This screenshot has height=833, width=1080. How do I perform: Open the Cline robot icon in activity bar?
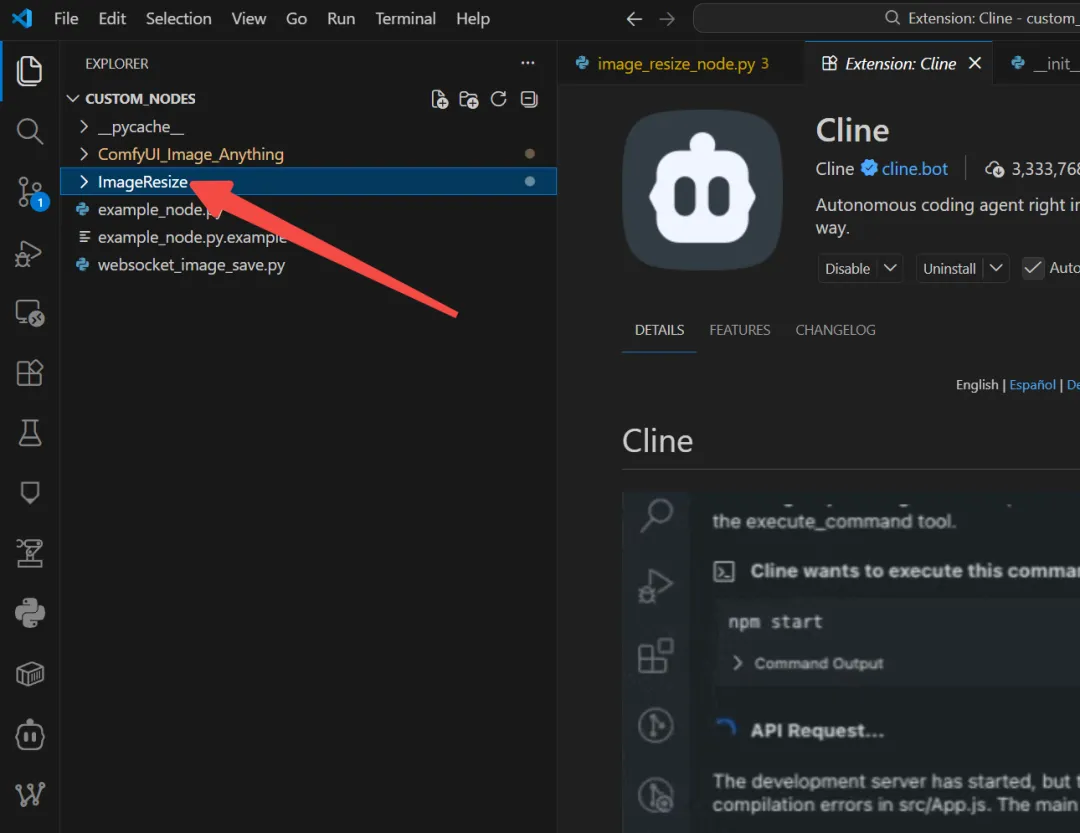pos(30,734)
